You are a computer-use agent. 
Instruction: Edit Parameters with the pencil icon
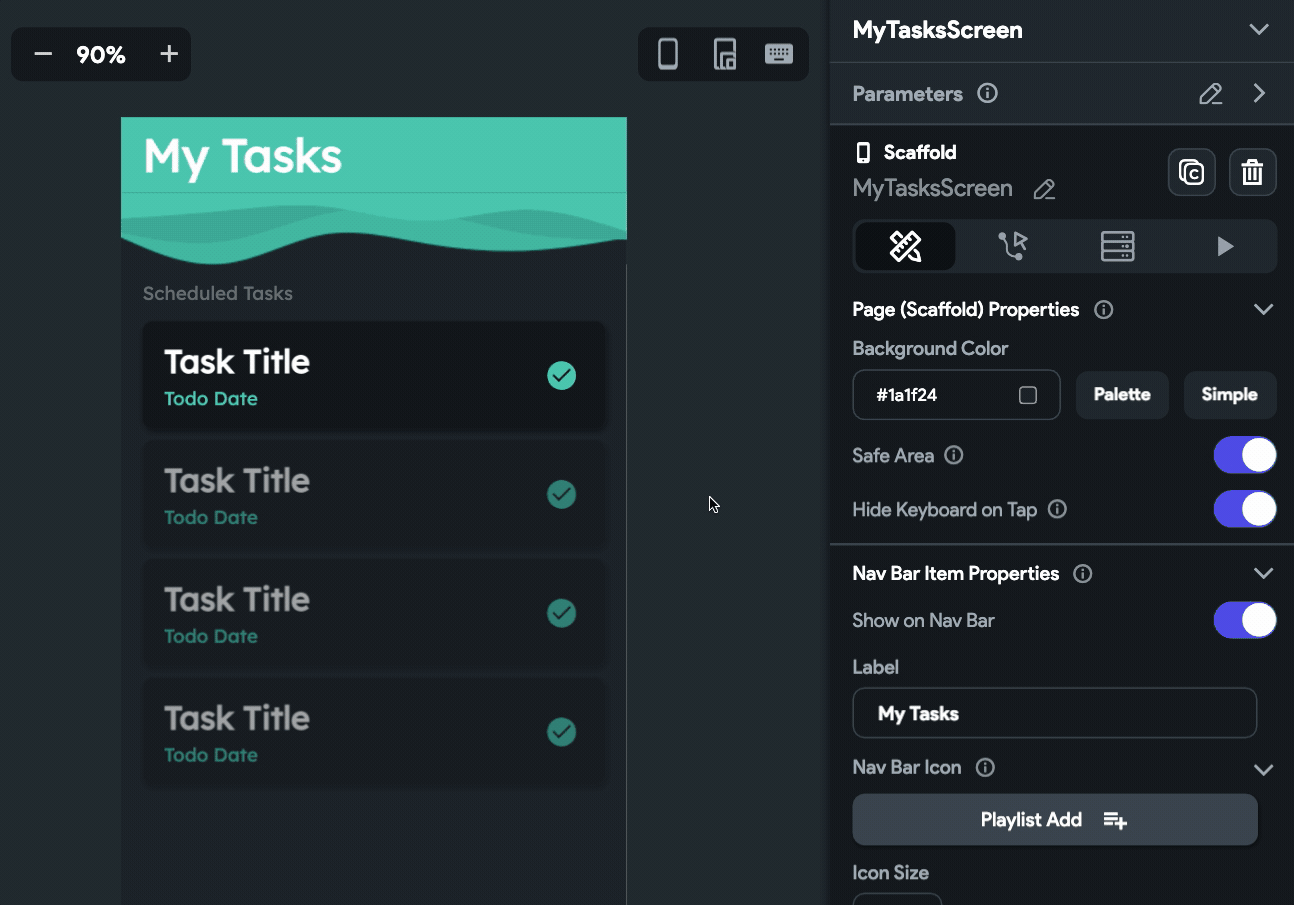tap(1210, 94)
